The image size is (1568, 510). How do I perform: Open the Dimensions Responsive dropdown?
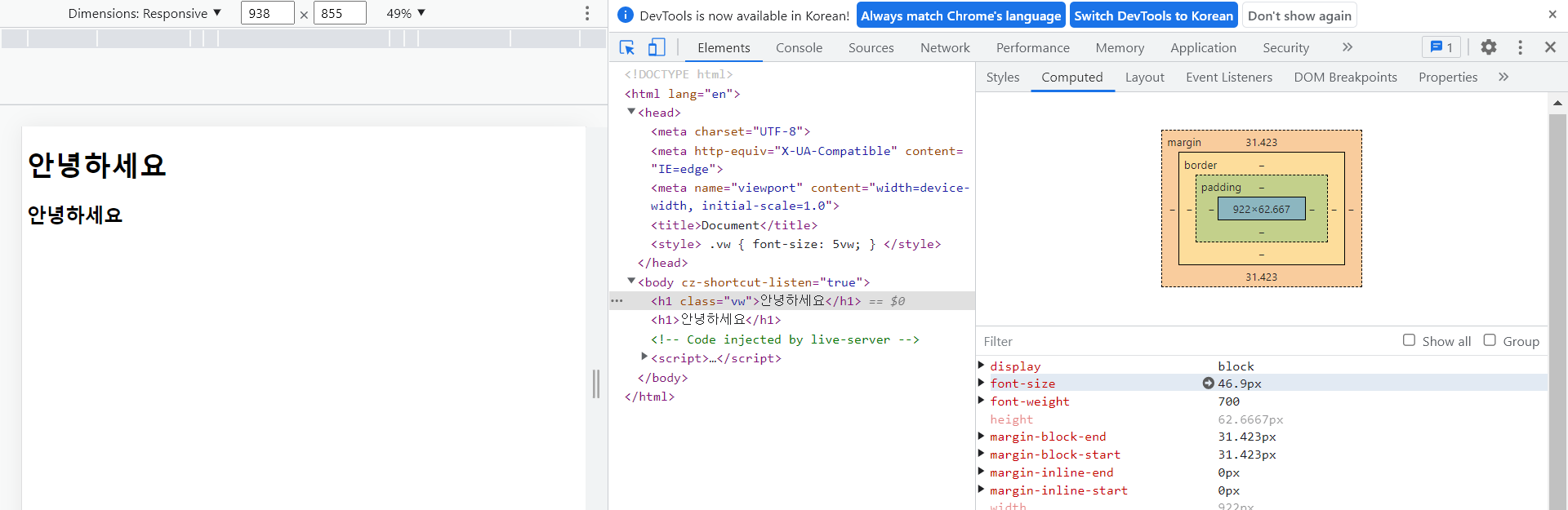point(145,13)
